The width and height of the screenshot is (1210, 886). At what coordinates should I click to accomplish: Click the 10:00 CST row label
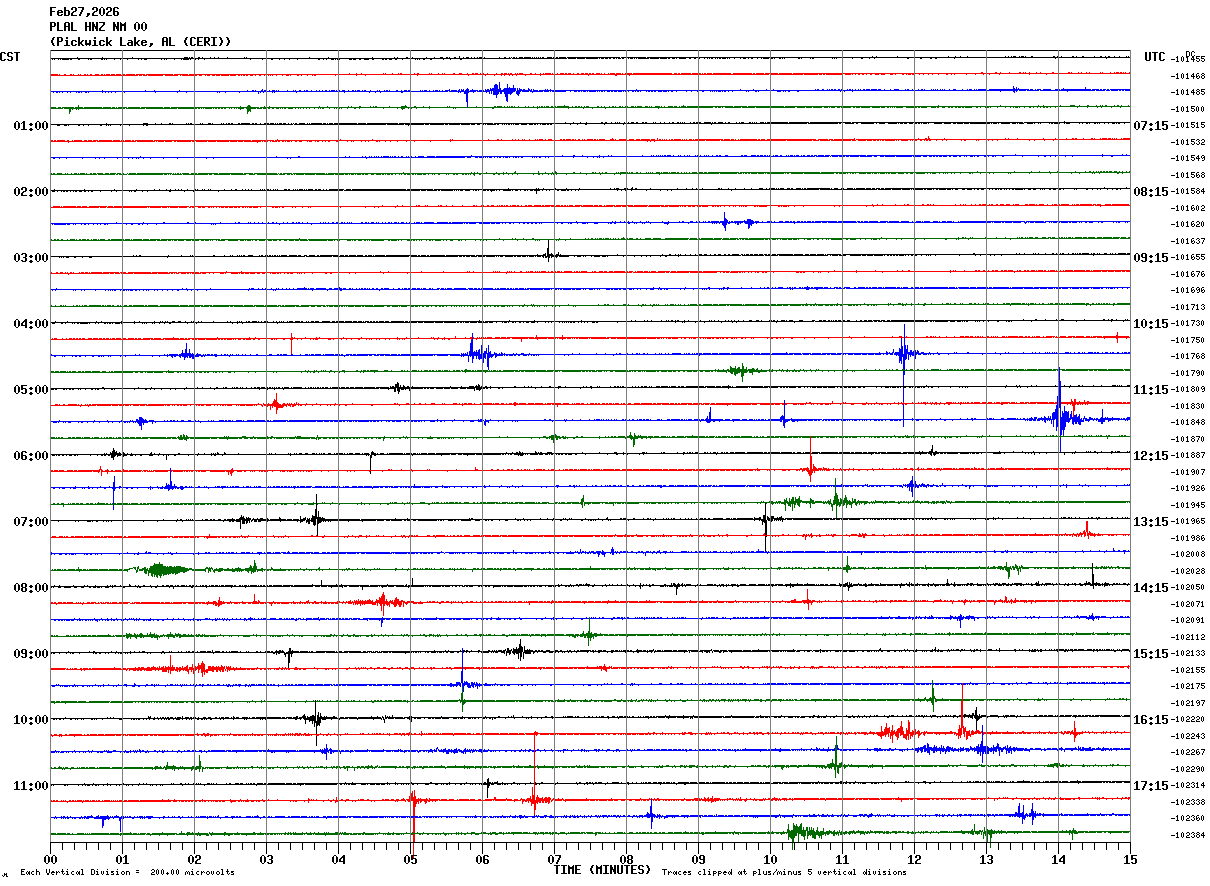(x=30, y=720)
